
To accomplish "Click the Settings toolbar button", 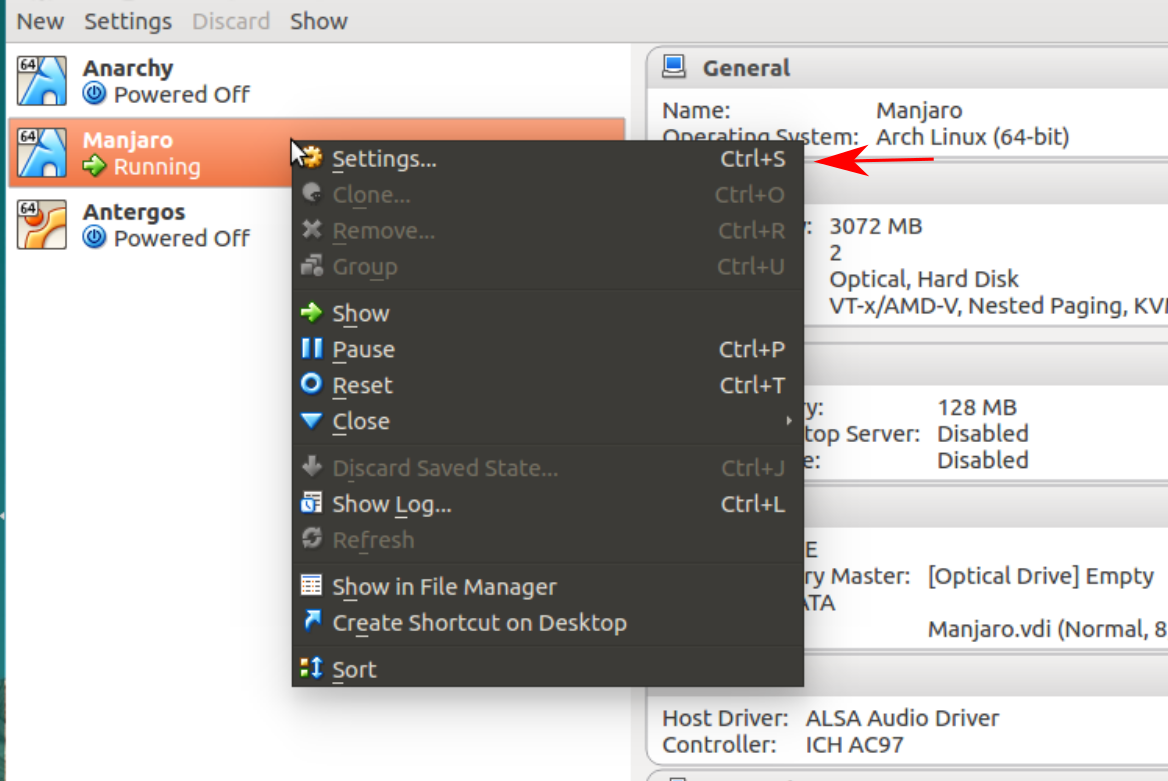I will pyautogui.click(x=127, y=21).
